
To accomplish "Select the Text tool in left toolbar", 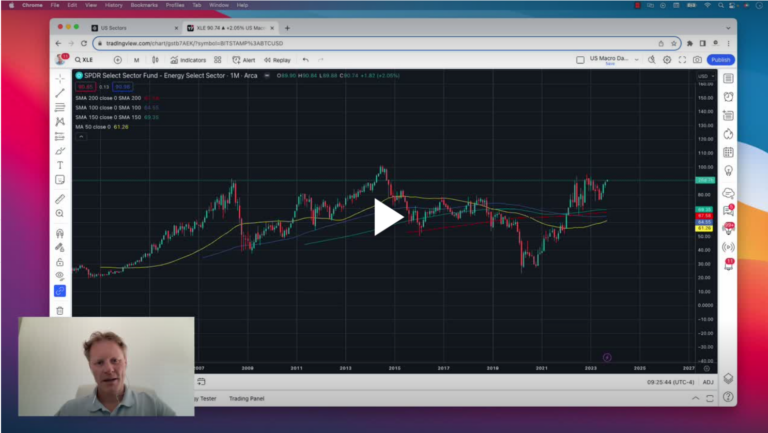I will coord(60,164).
